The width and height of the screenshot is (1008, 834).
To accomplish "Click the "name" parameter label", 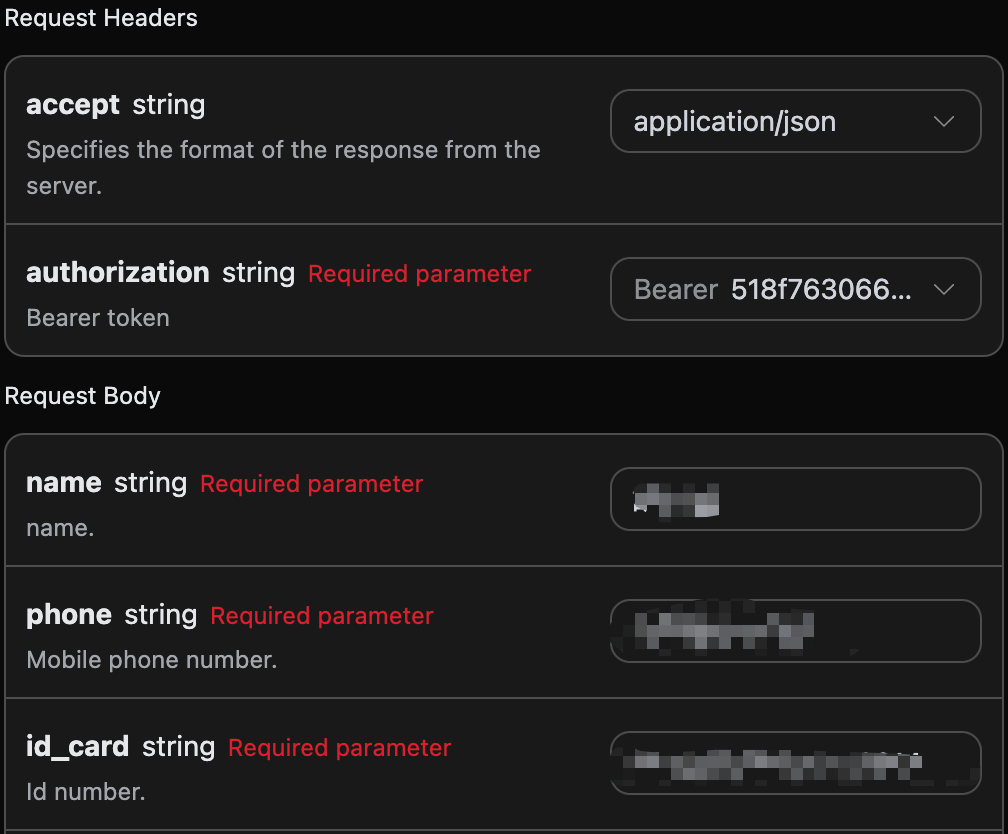I will (63, 483).
